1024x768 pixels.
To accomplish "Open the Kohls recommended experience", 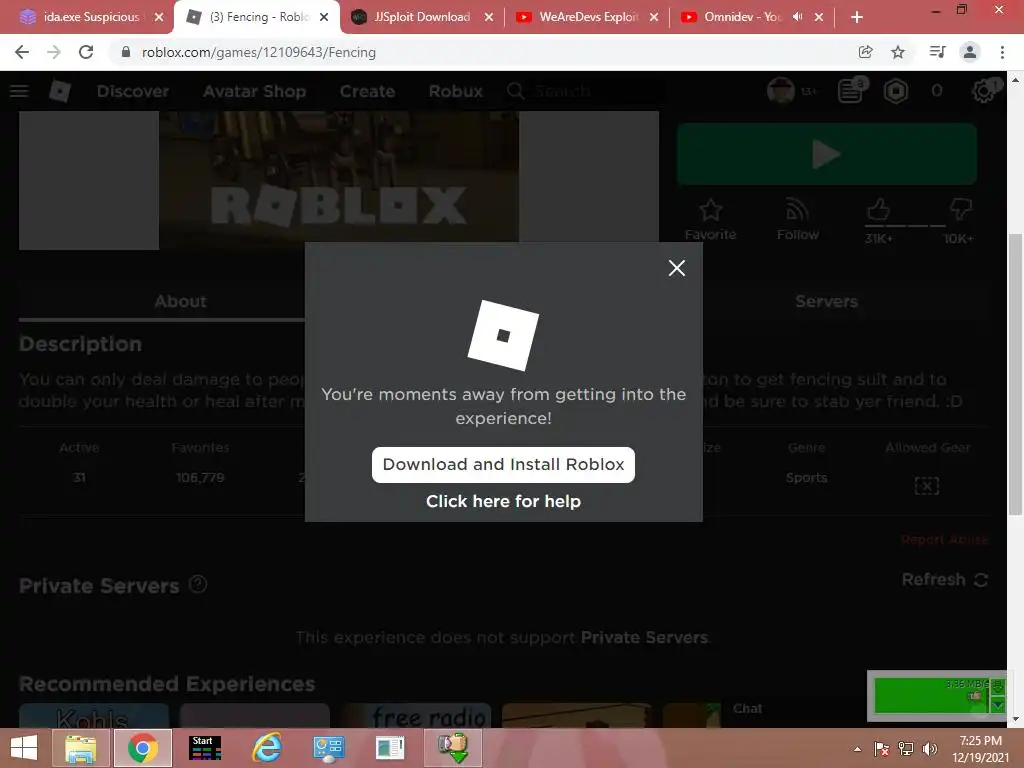I will click(x=94, y=716).
